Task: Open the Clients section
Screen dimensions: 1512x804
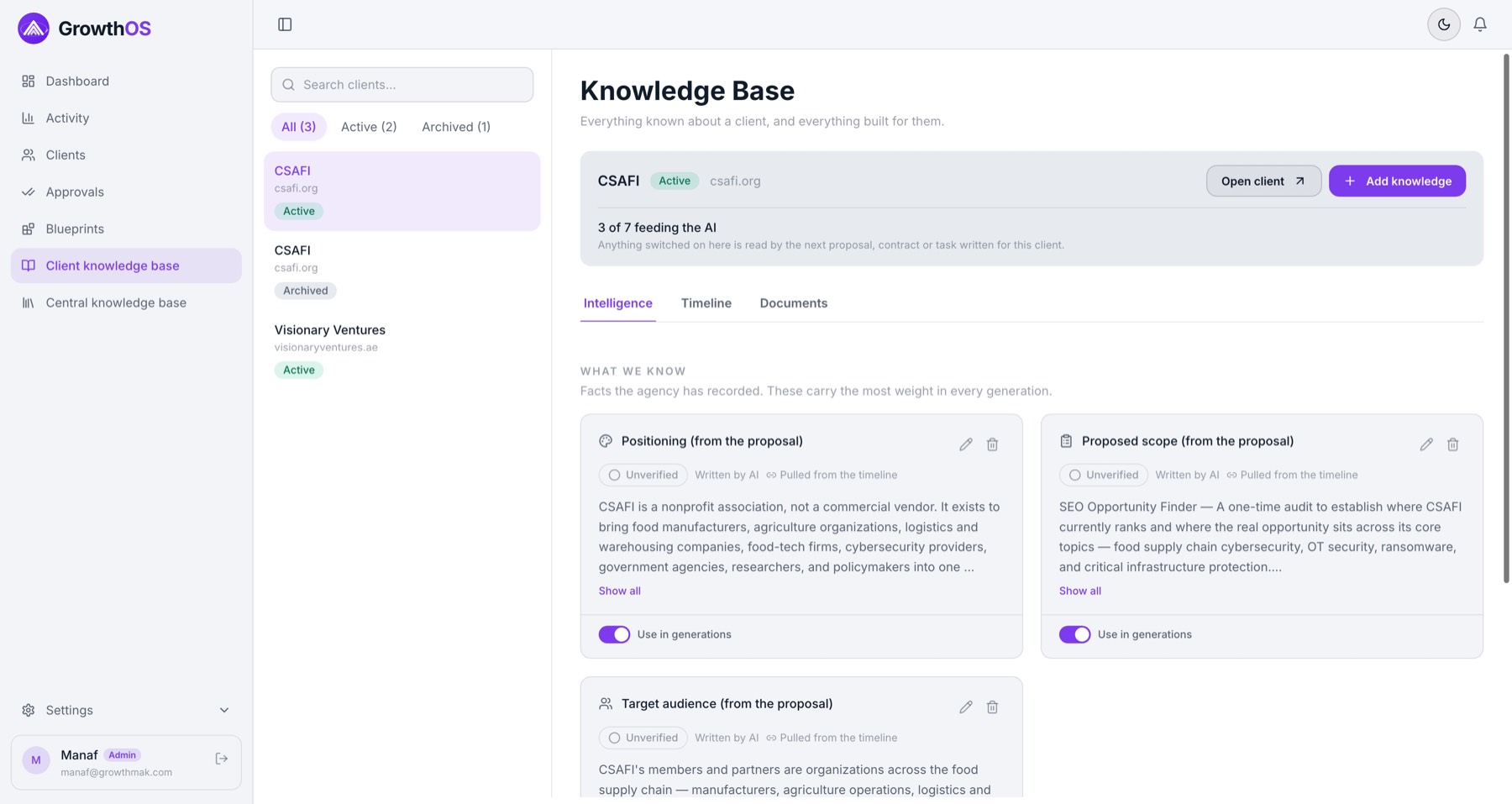Action: [x=126, y=155]
